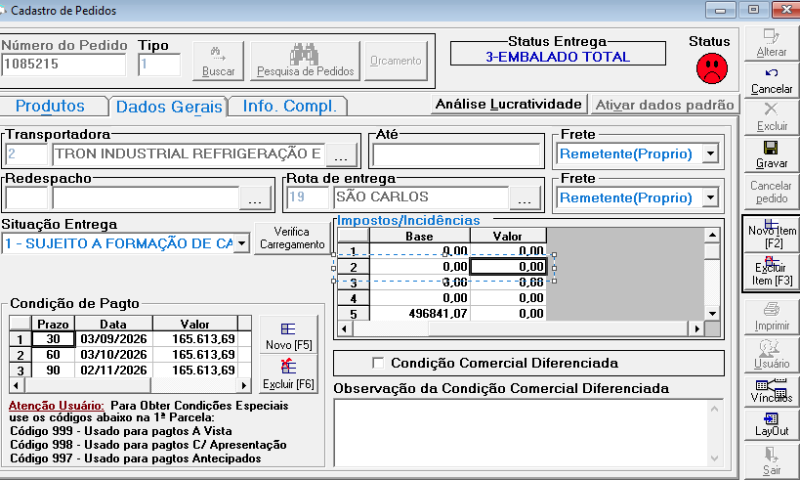Click down arrow of Impostos vertical scrollbar
The height and width of the screenshot is (480, 800).
click(x=712, y=314)
